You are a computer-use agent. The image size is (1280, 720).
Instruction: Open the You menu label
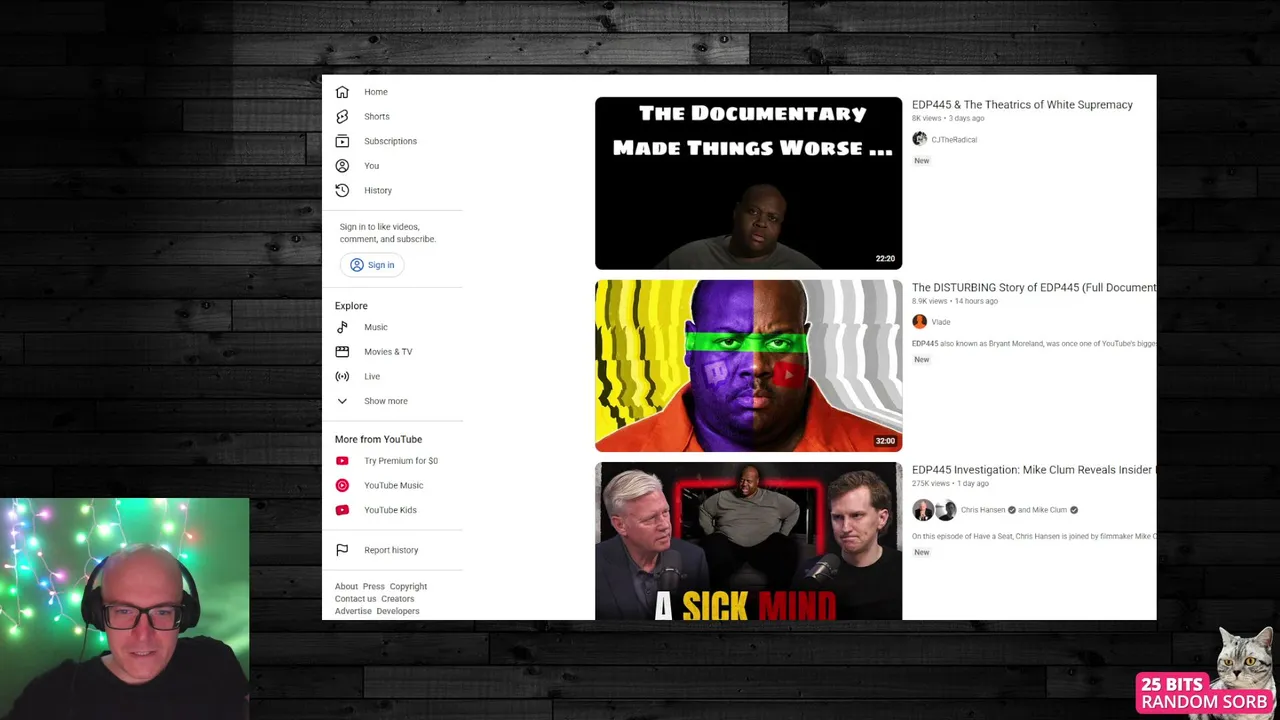tap(371, 166)
